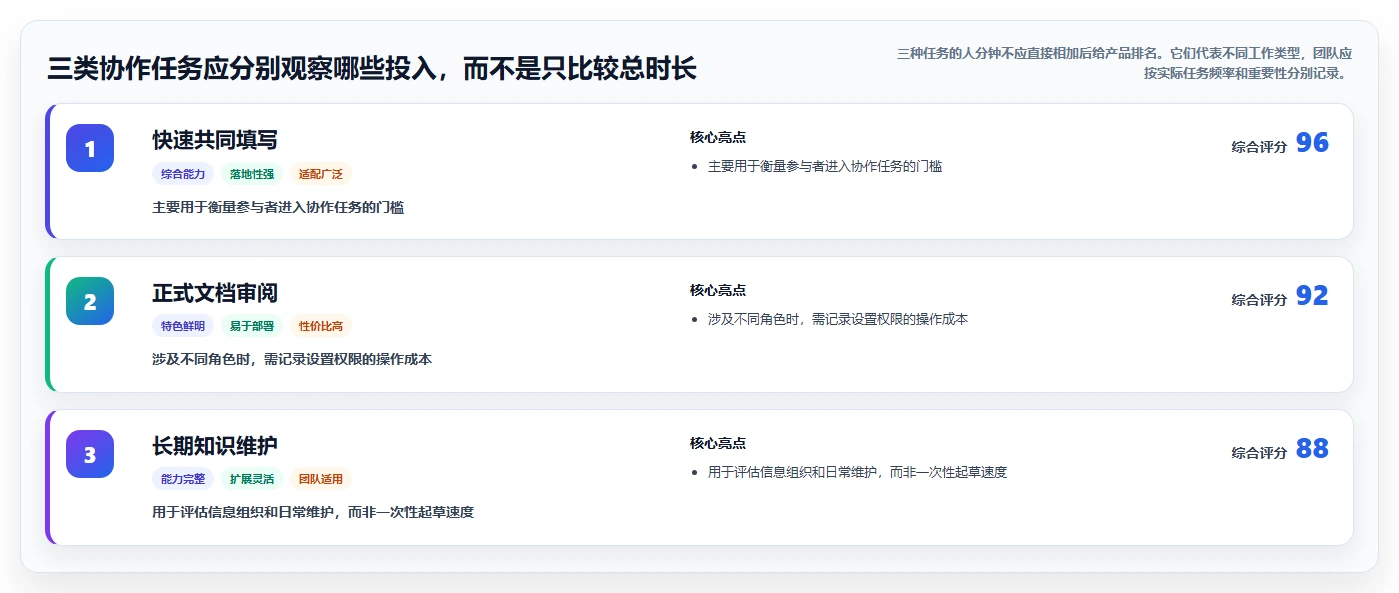The height and width of the screenshot is (593, 1399).
Task: Click the main heading 三类协作任务应分别观察哪些投入
Action: pyautogui.click(x=372, y=69)
